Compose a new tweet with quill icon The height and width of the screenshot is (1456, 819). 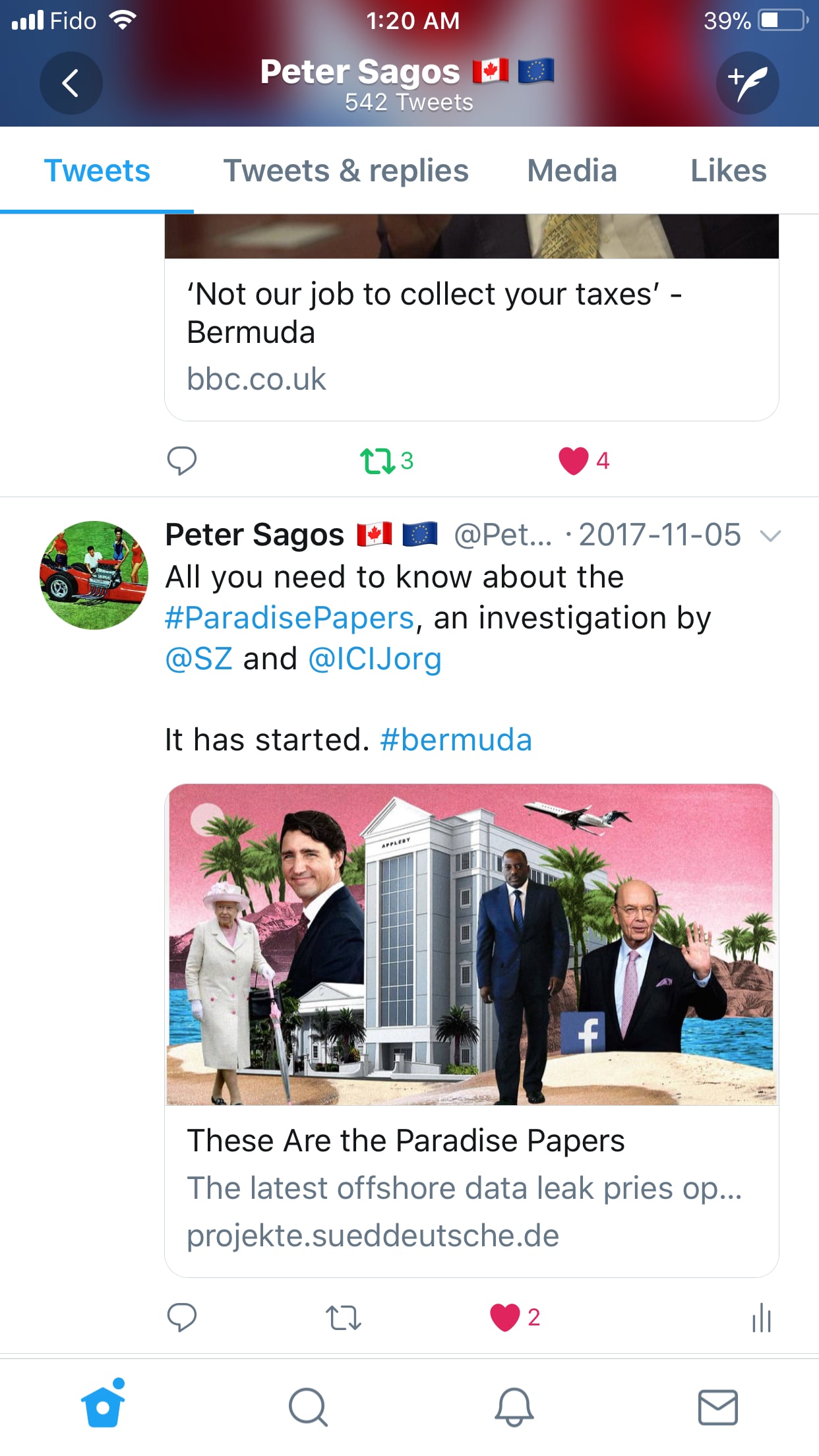(x=748, y=83)
